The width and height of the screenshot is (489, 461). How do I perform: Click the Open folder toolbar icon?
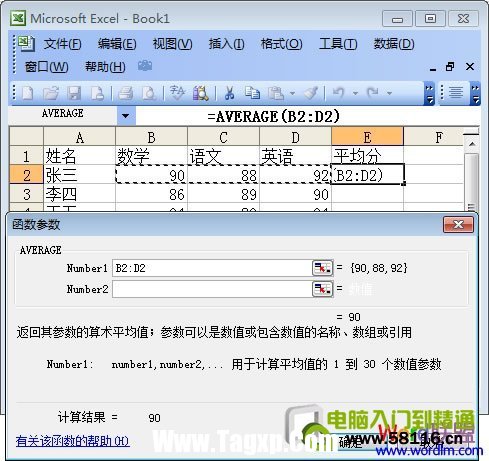point(51,93)
